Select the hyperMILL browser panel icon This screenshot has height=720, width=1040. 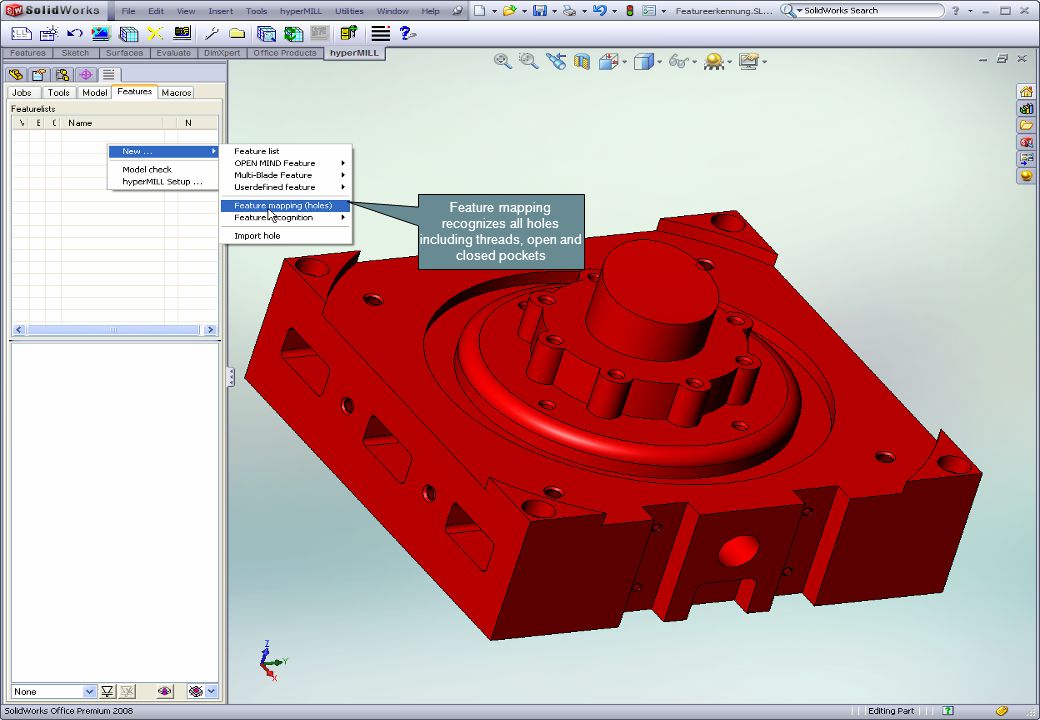pyautogui.click(x=109, y=75)
